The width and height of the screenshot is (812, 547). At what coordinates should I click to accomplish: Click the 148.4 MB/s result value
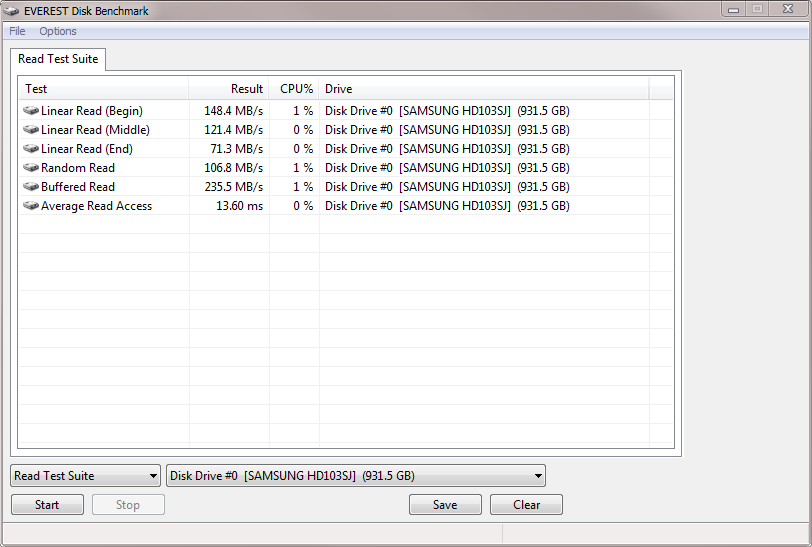pyautogui.click(x=234, y=111)
